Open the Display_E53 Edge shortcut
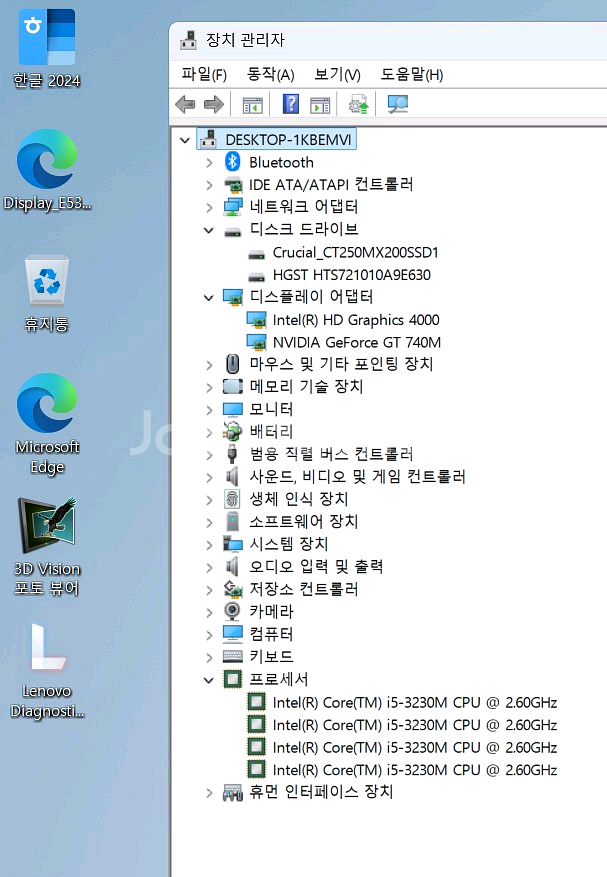 point(47,169)
